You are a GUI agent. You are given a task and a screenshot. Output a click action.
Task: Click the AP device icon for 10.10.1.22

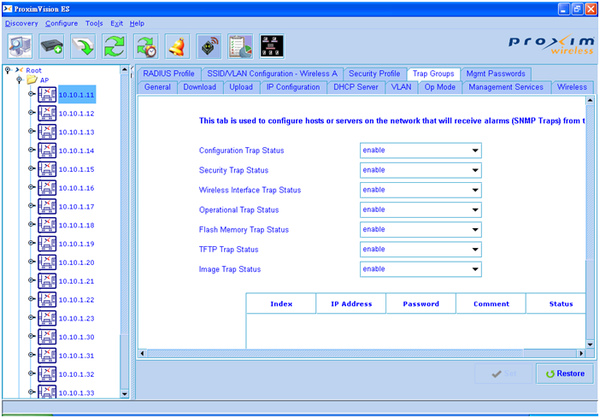[x=47, y=300]
